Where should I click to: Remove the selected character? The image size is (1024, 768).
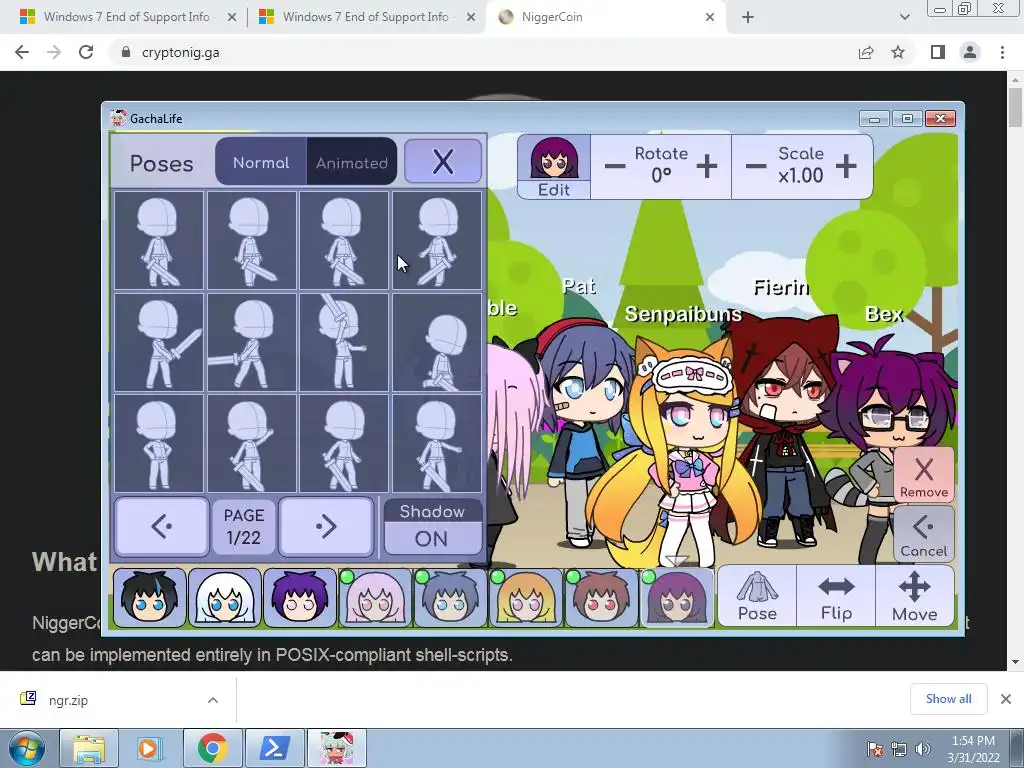(923, 475)
